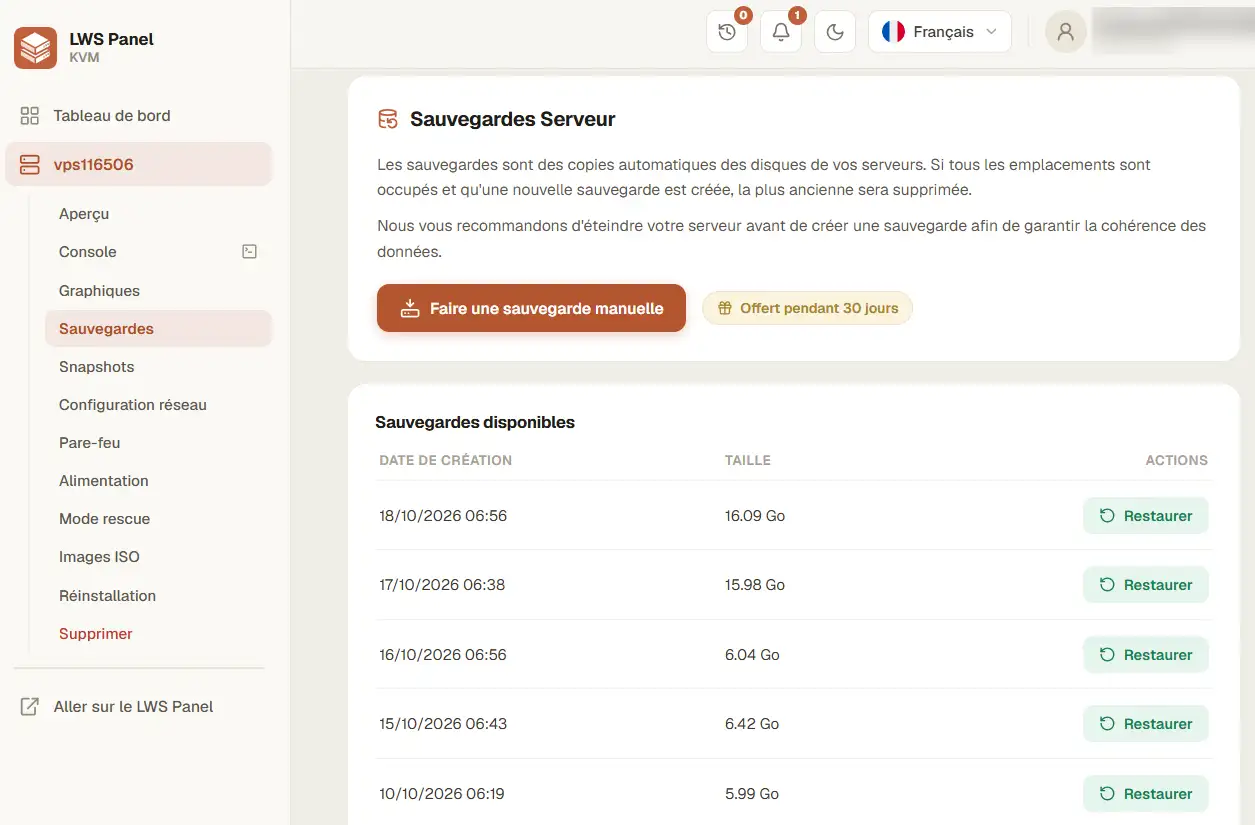Viewport: 1255px width, 825px height.
Task: Restore the 18/10/2026 06:56 backup
Action: pyautogui.click(x=1146, y=516)
